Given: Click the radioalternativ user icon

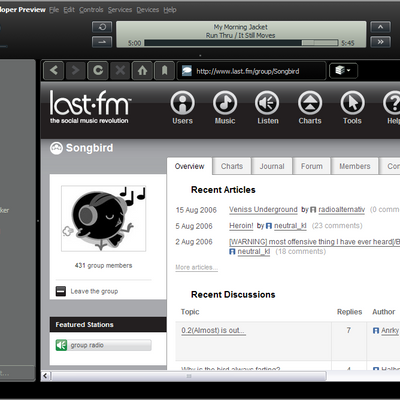Looking at the screenshot, I should pyautogui.click(x=313, y=210).
